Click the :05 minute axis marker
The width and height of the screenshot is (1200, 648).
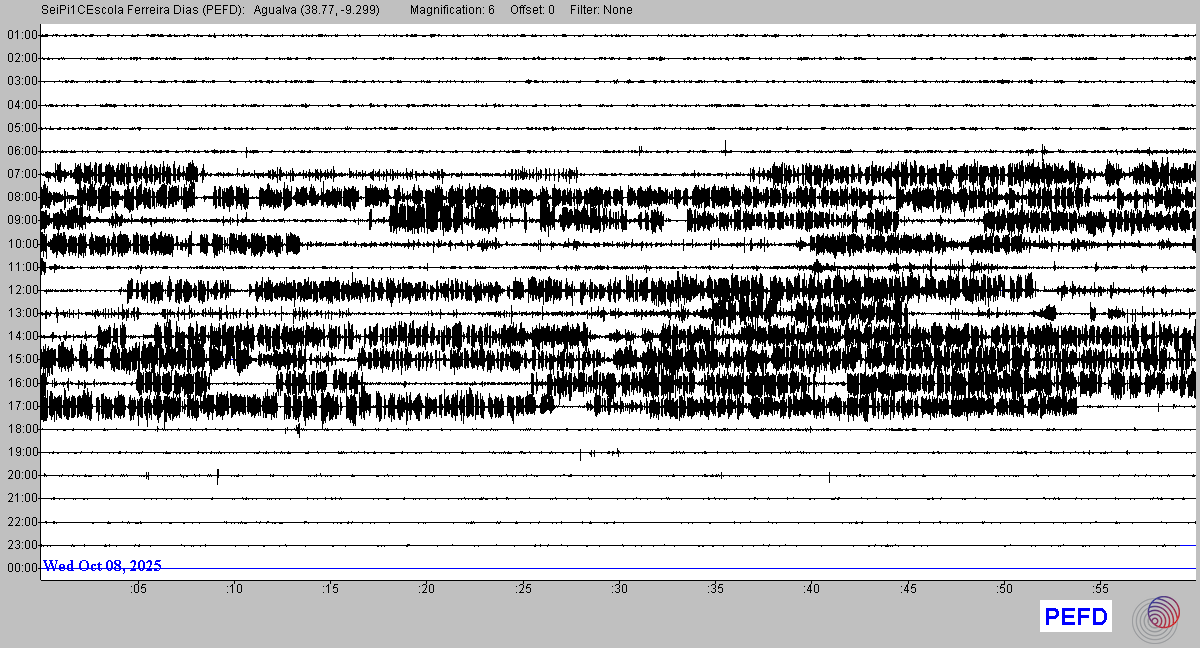(x=138, y=589)
